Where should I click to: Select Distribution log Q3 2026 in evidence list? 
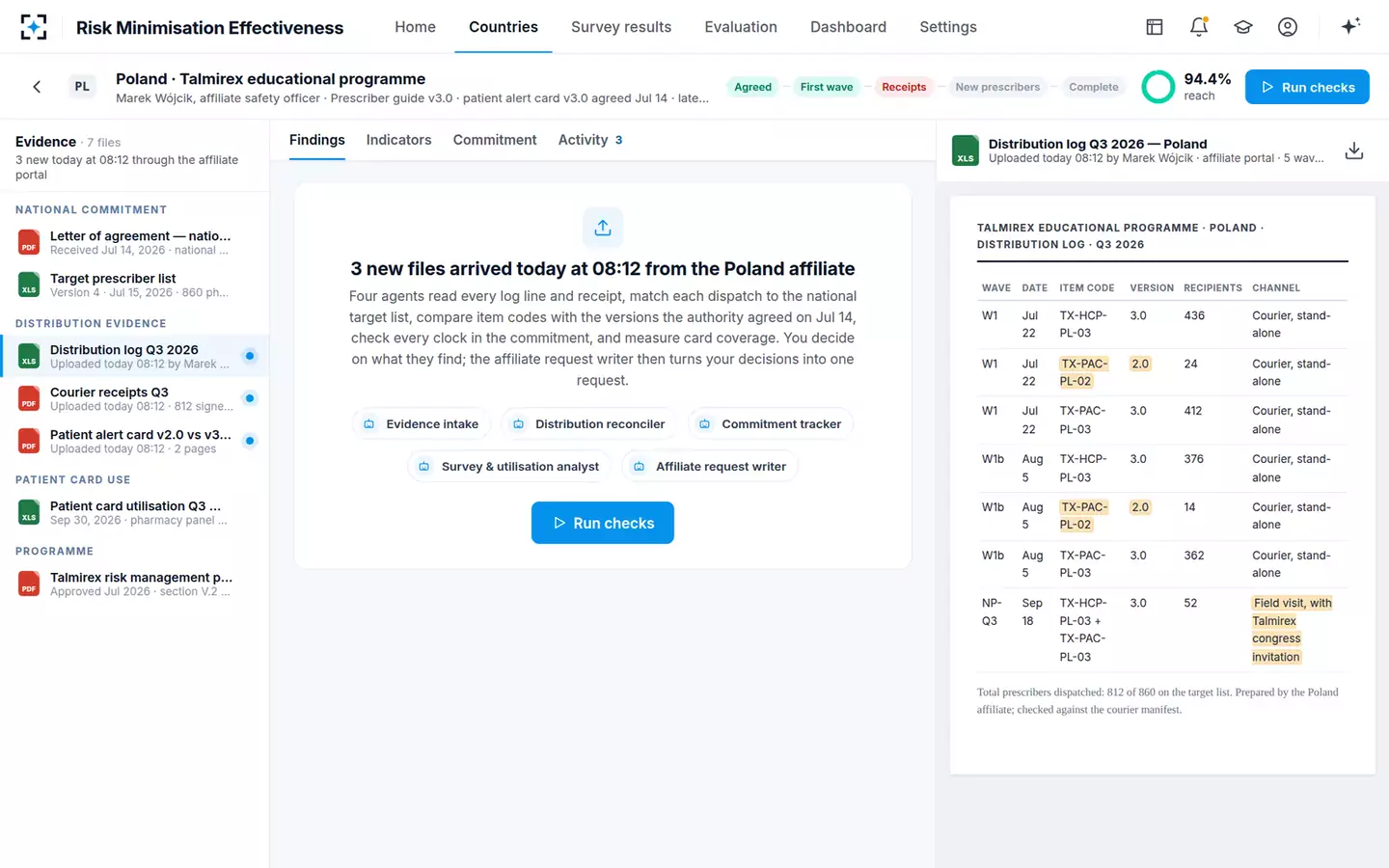pos(134,356)
